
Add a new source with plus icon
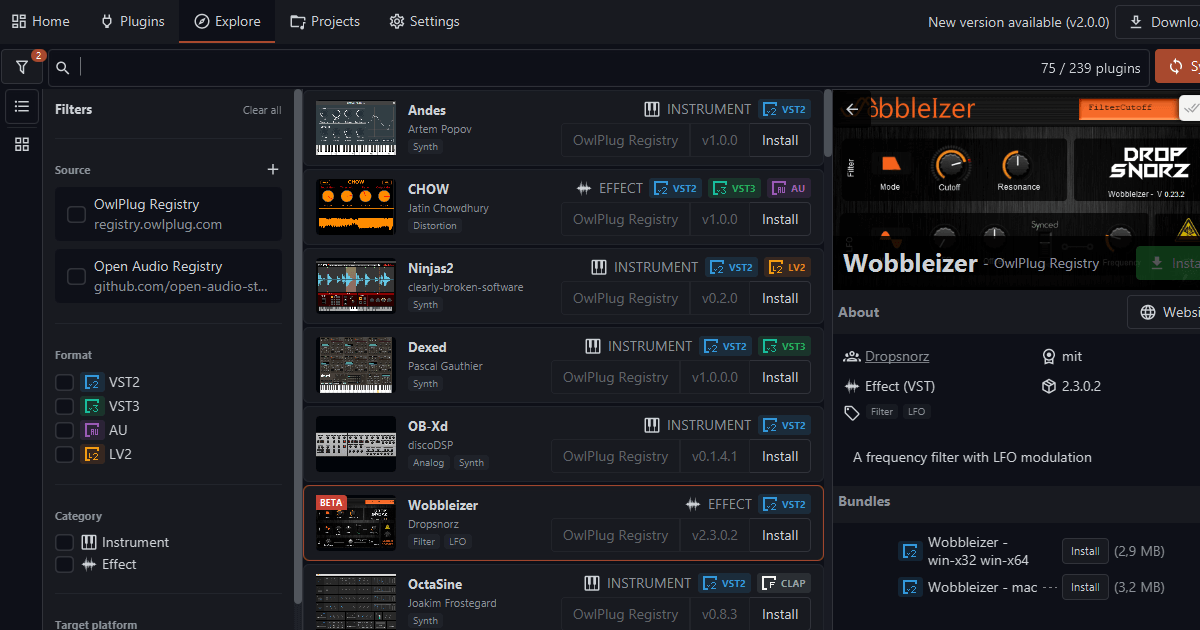point(273,170)
